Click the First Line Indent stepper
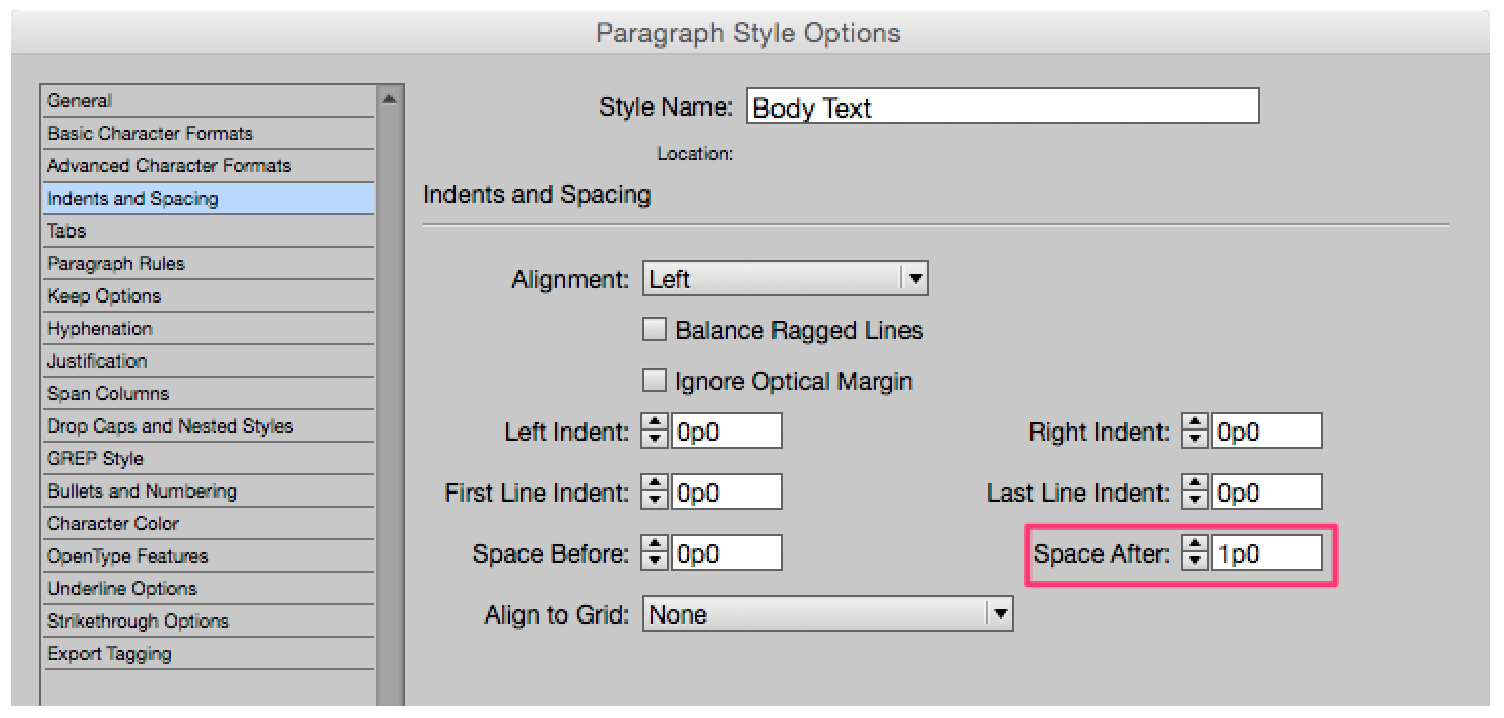This screenshot has height=718, width=1504. [x=655, y=493]
